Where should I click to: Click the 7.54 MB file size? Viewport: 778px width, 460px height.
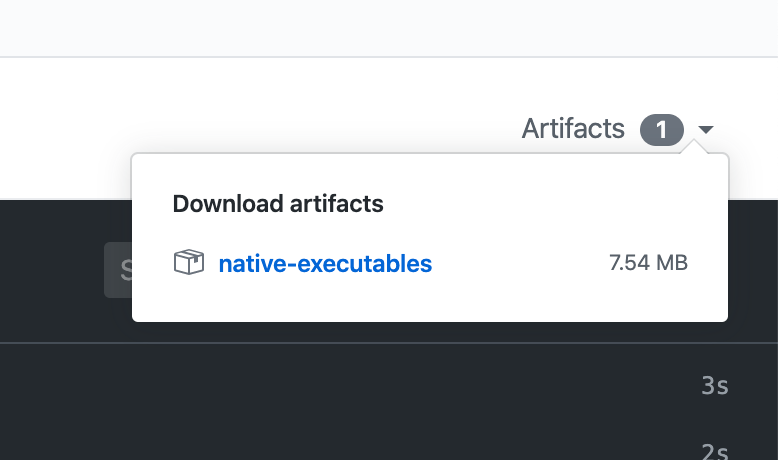tap(648, 264)
